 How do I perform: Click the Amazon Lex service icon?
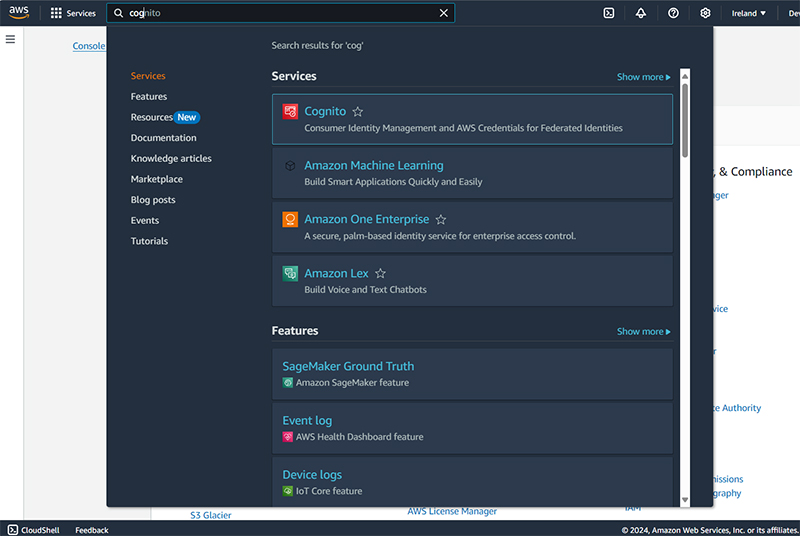(x=290, y=273)
